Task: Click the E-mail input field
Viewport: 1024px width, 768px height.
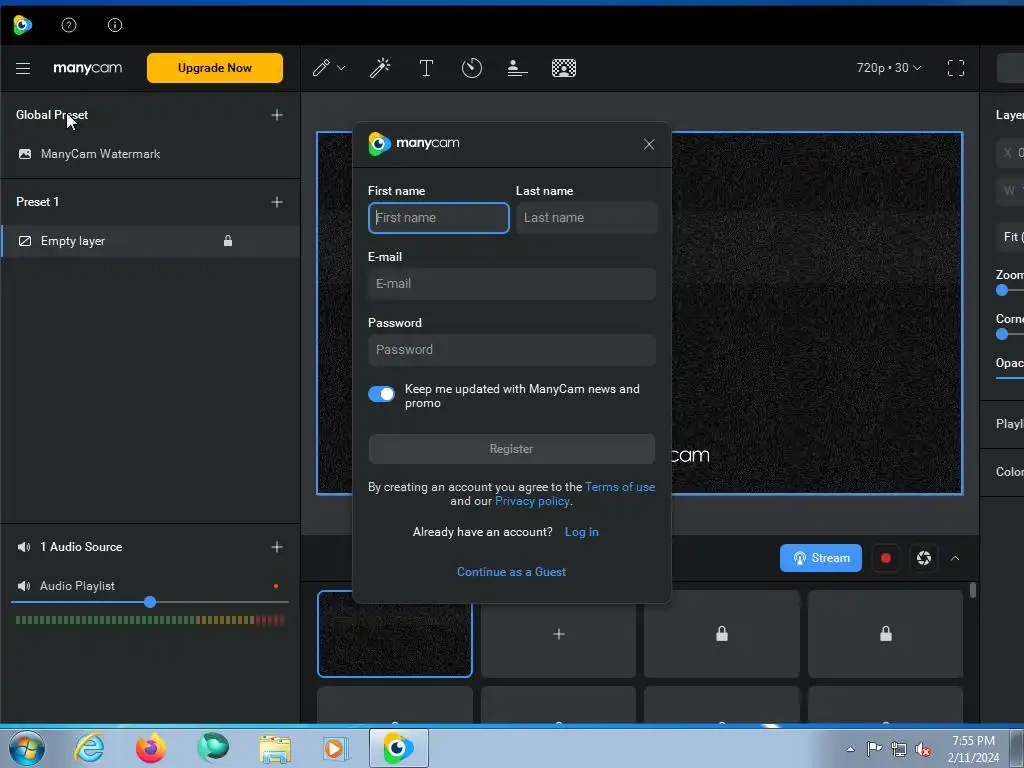Action: 512,284
